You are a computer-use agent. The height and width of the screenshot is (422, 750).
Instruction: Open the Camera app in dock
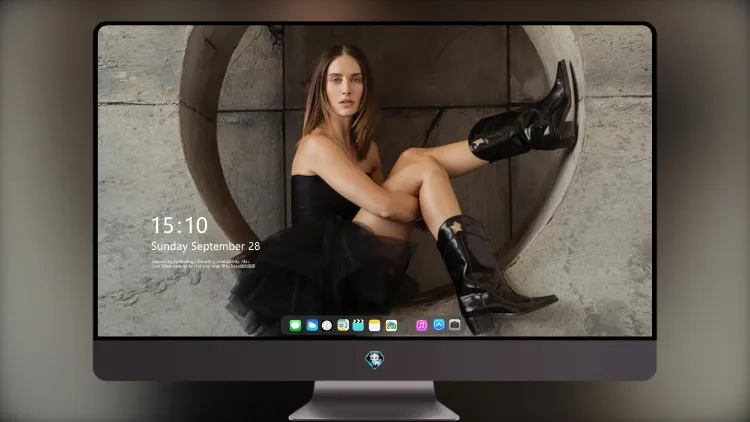coord(455,325)
